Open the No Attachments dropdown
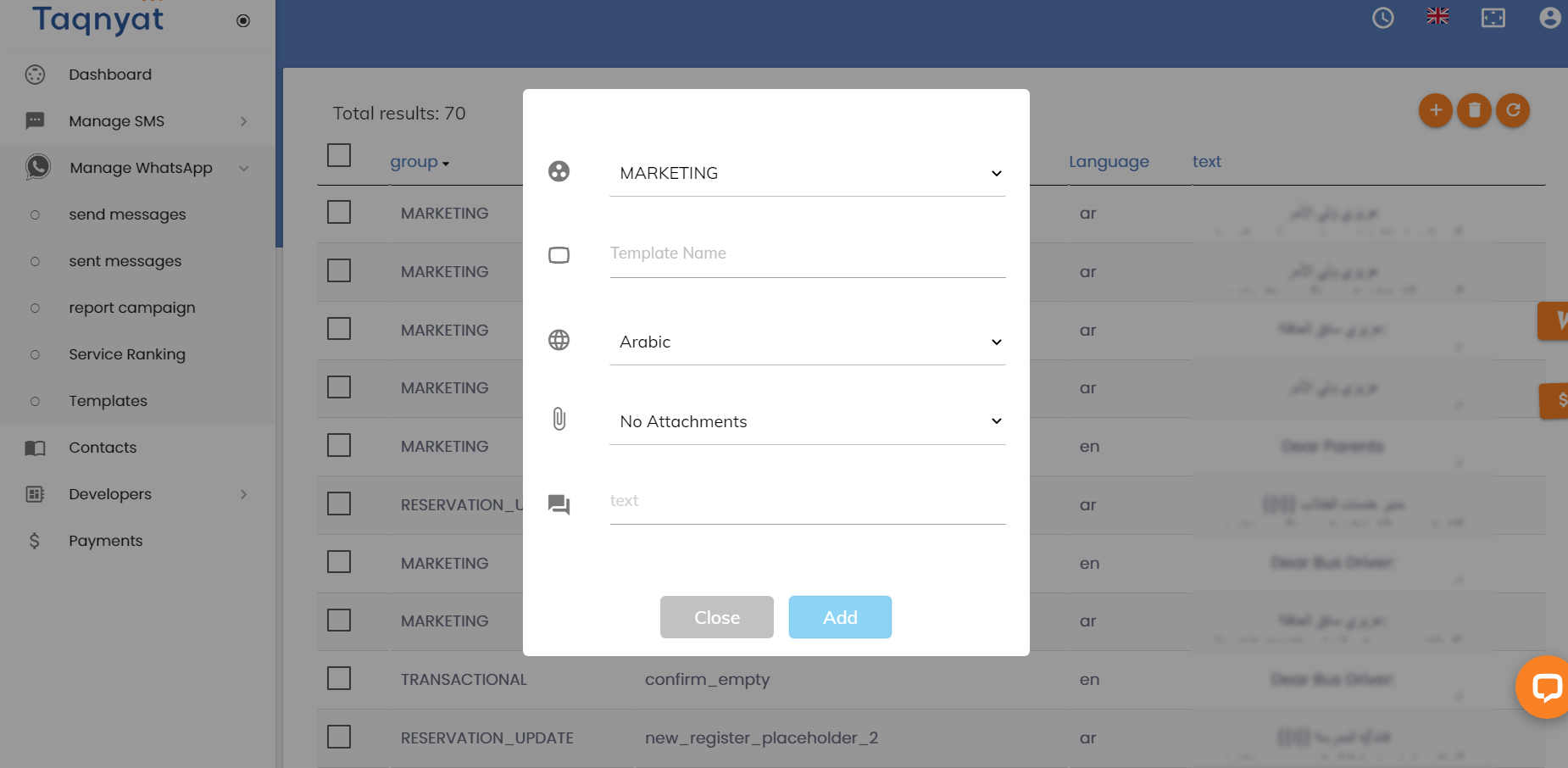The width and height of the screenshot is (1568, 768). coord(808,421)
